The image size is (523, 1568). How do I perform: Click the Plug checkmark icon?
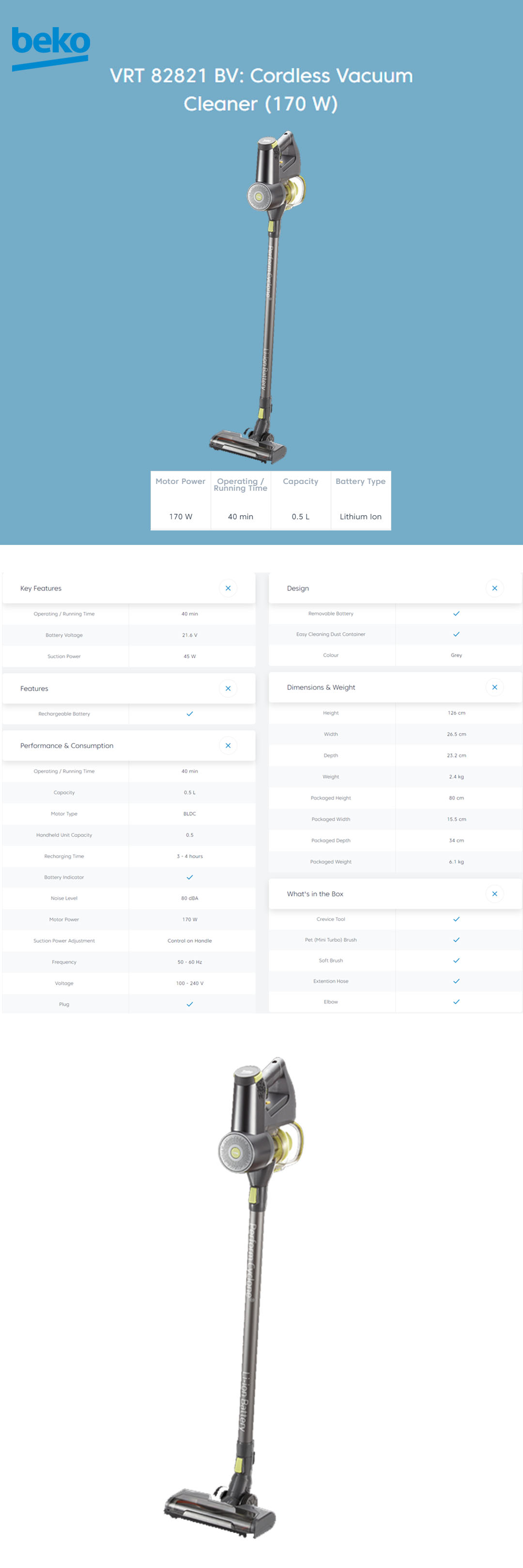point(189,1004)
